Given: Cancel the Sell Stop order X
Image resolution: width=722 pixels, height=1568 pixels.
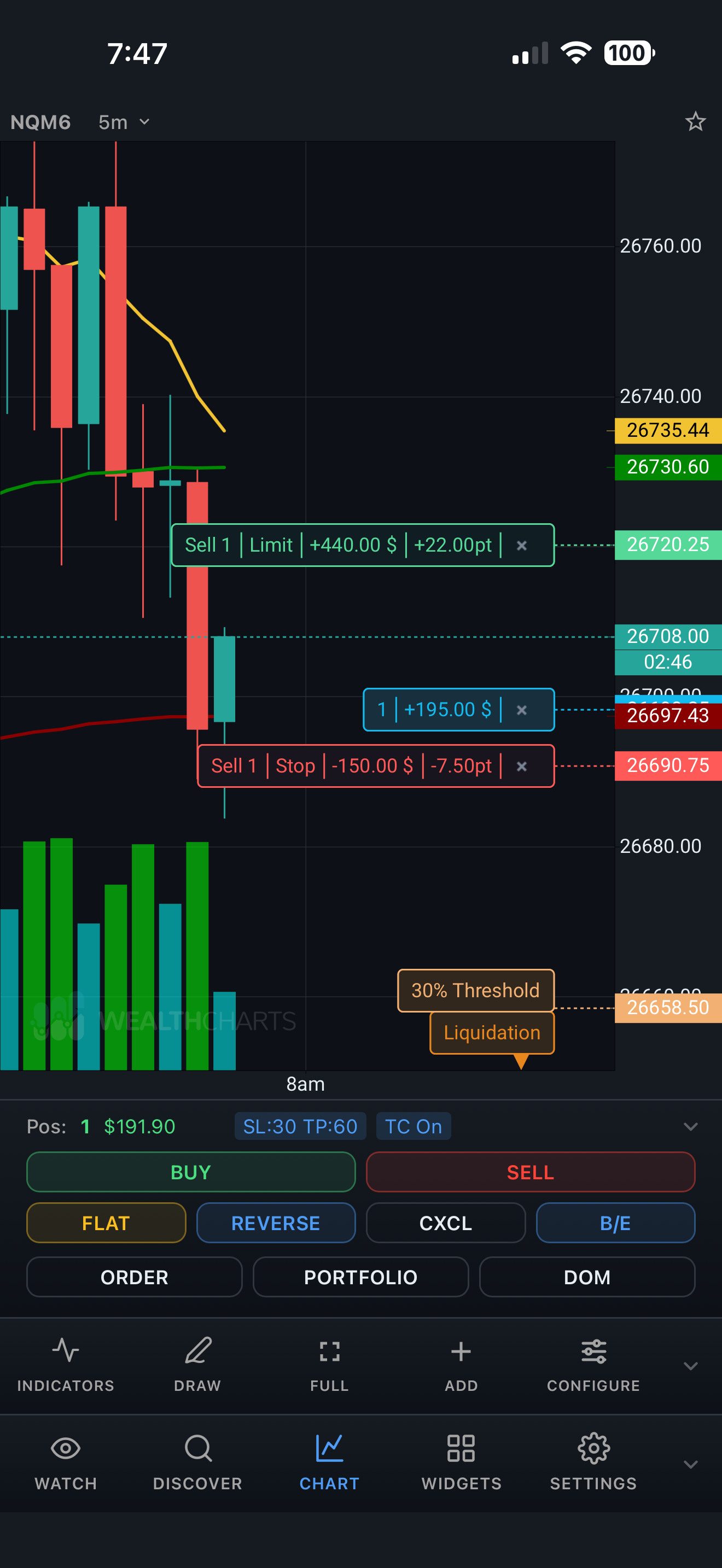Looking at the screenshot, I should pyautogui.click(x=522, y=767).
